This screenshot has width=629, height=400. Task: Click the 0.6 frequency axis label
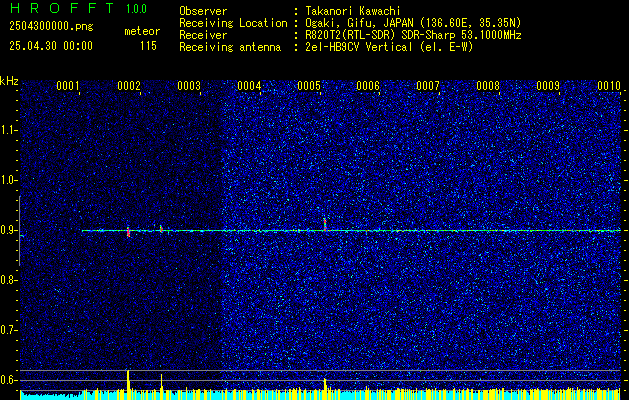9,380
